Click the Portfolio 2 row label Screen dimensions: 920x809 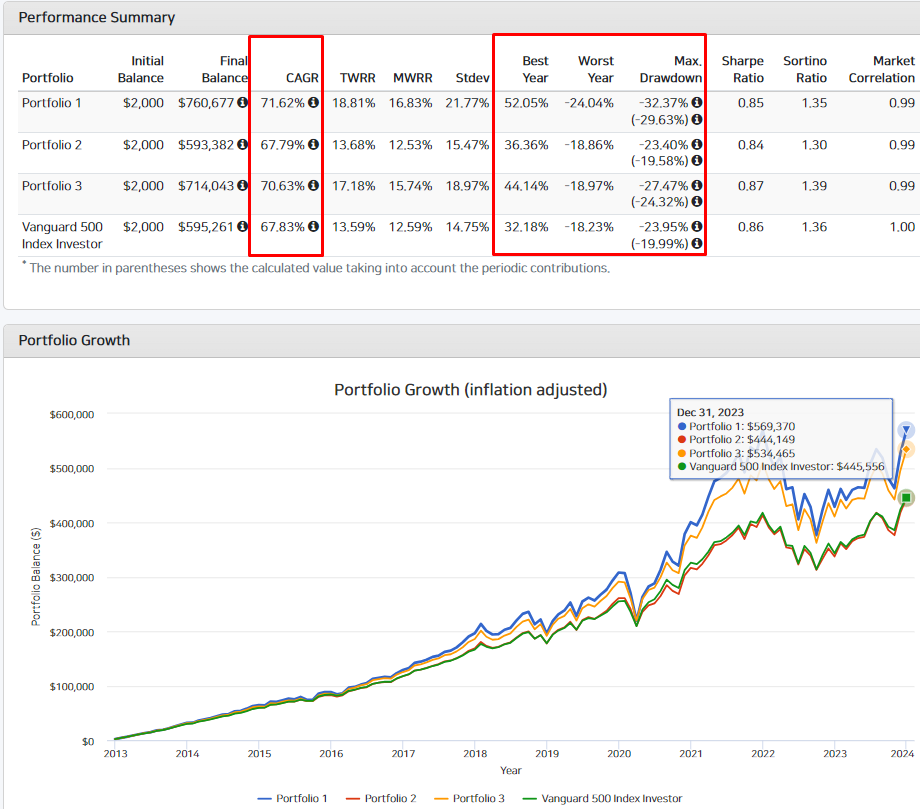(x=52, y=144)
